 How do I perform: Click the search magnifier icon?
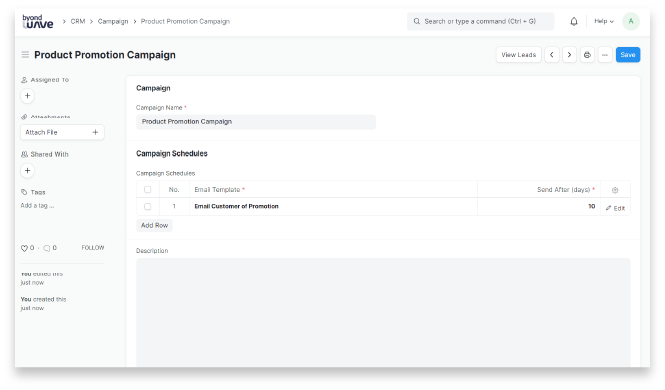[x=417, y=21]
